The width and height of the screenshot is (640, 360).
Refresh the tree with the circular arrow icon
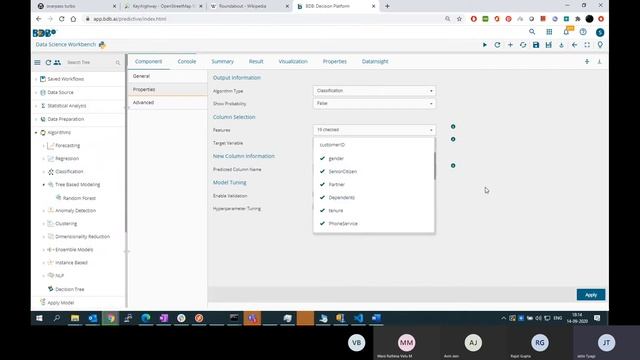point(48,62)
